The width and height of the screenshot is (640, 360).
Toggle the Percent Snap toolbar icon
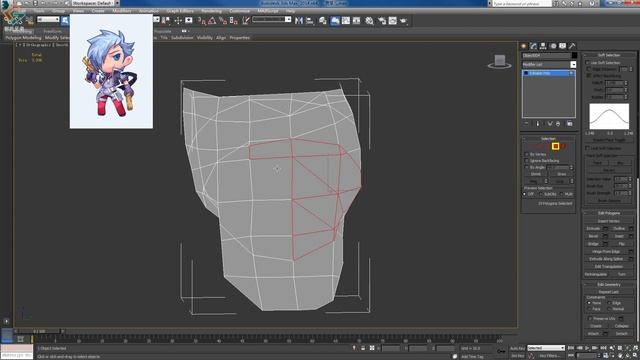pos(223,20)
